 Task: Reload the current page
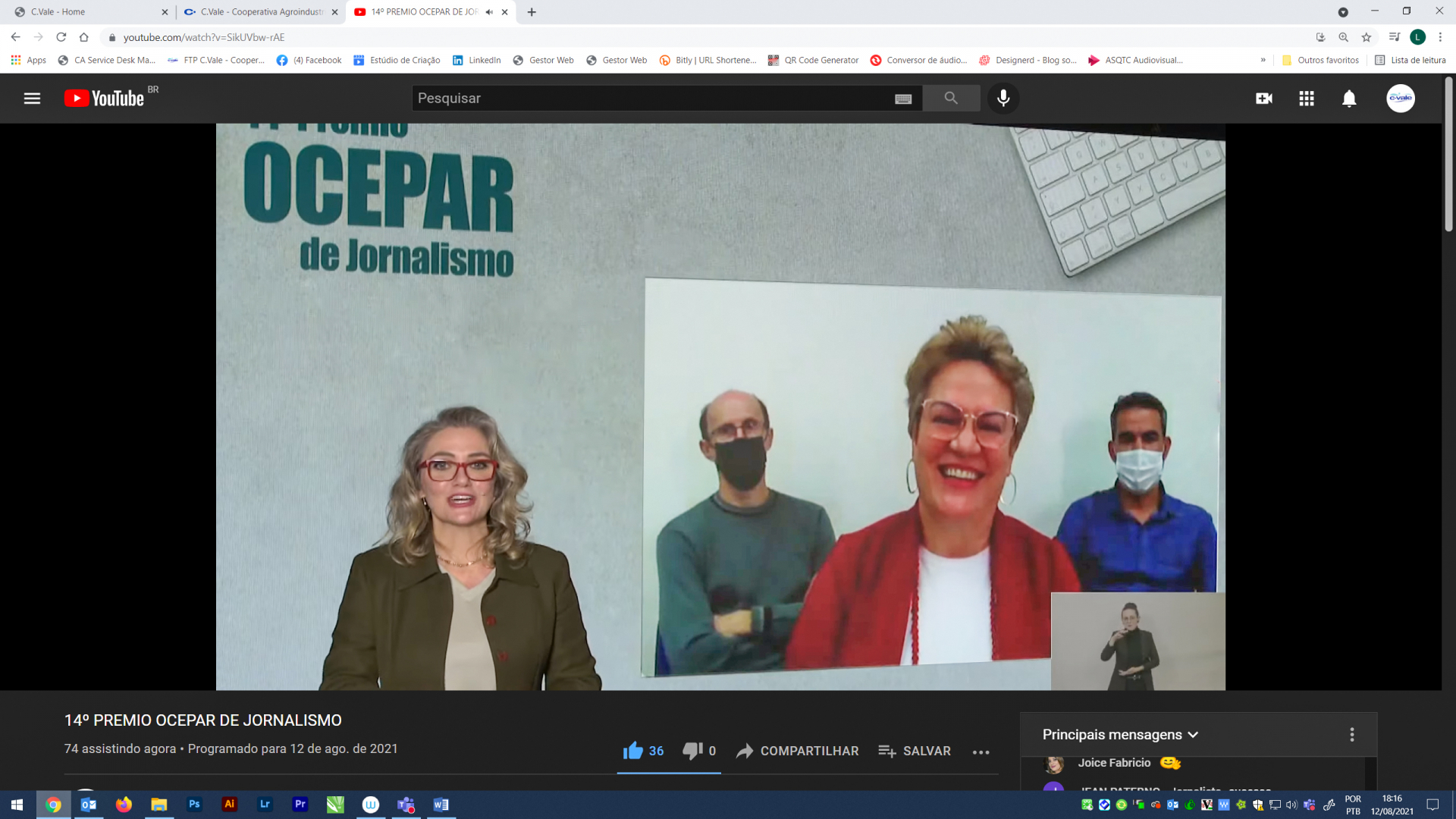61,37
